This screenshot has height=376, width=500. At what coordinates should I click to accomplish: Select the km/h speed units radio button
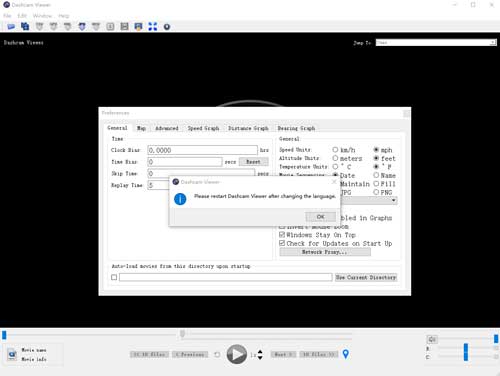point(335,150)
